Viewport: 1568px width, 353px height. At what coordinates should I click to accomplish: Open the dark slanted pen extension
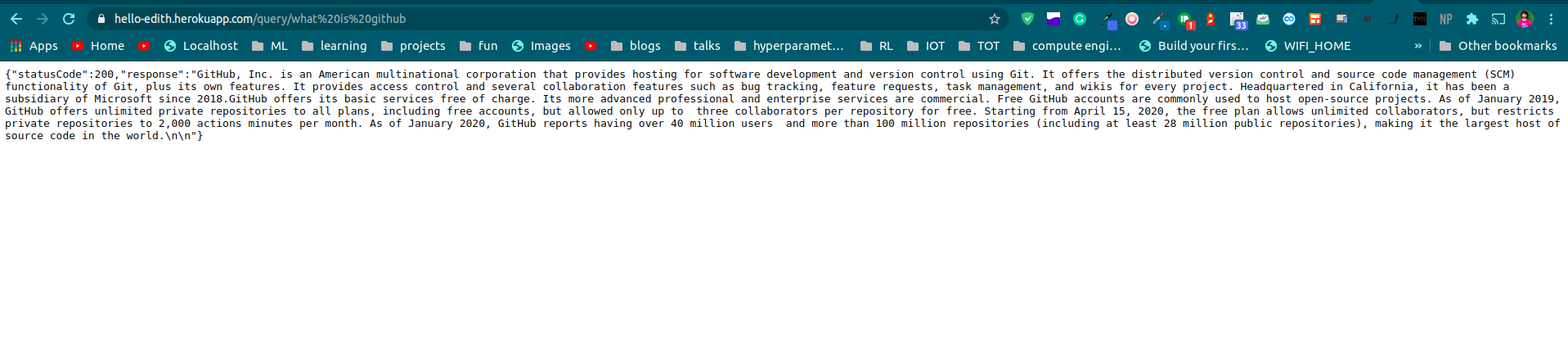[x=1394, y=19]
